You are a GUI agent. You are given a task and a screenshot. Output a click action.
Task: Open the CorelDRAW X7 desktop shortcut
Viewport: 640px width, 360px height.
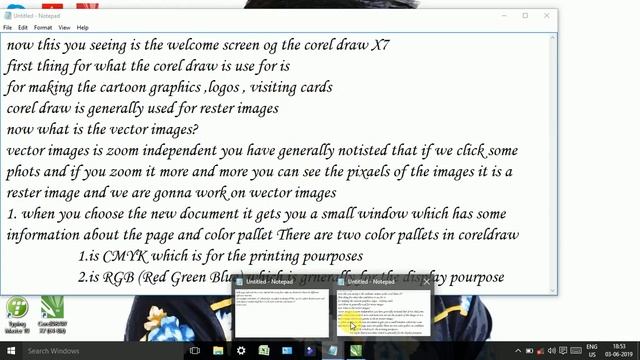coord(52,315)
